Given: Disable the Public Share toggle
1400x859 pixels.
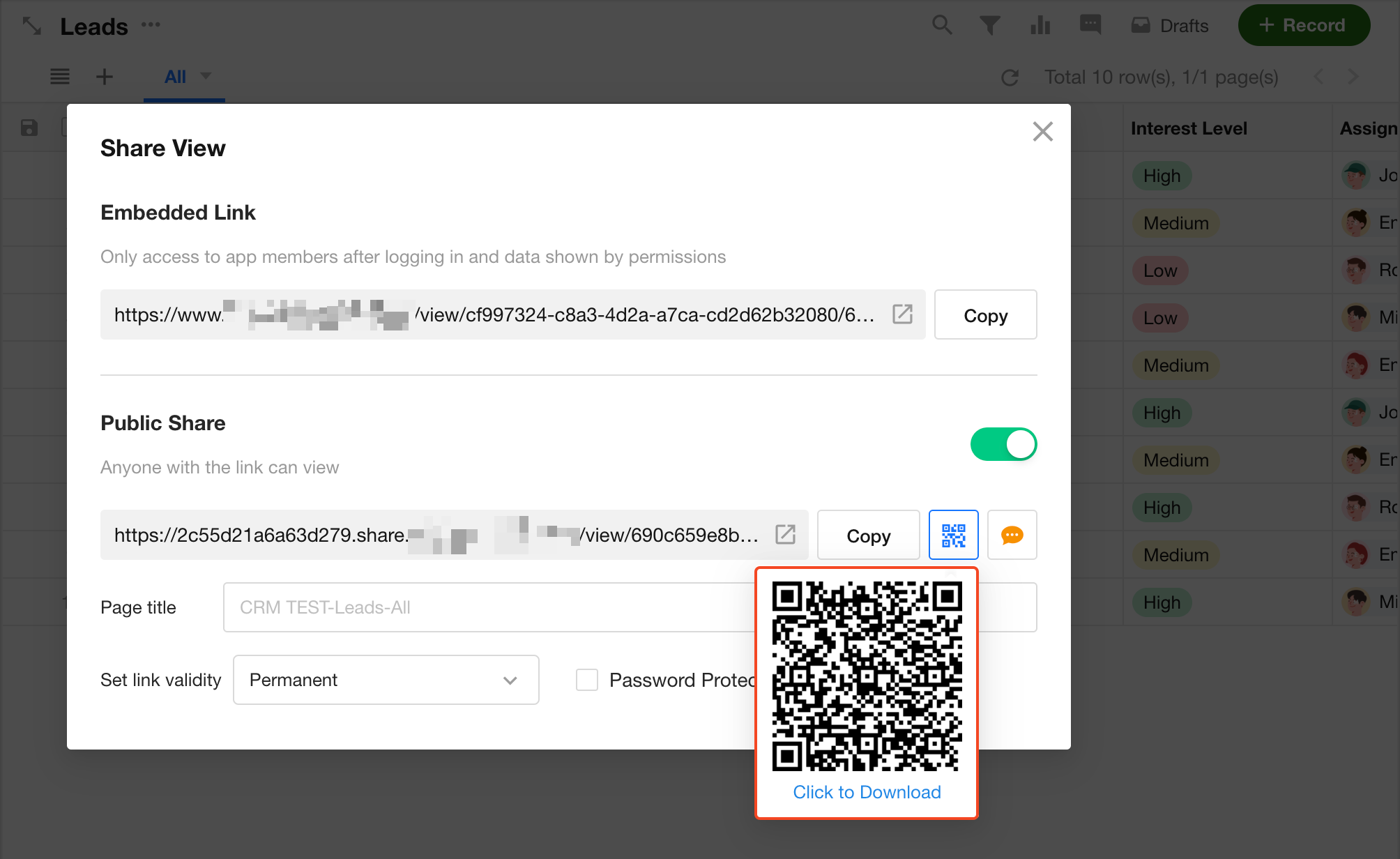Looking at the screenshot, I should pos(1003,444).
